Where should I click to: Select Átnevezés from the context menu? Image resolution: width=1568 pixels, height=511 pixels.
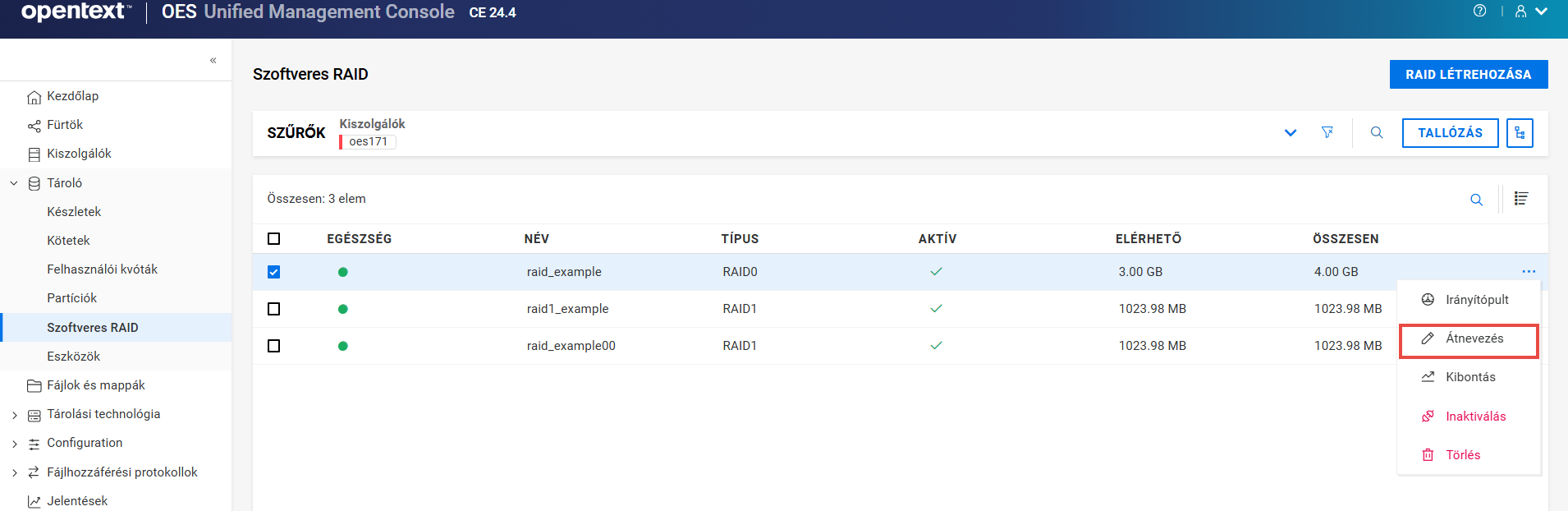(x=1474, y=338)
